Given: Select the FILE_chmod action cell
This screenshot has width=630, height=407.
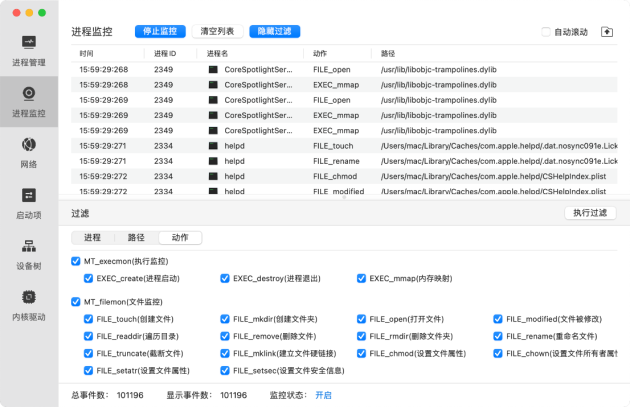Looking at the screenshot, I should coord(335,176).
